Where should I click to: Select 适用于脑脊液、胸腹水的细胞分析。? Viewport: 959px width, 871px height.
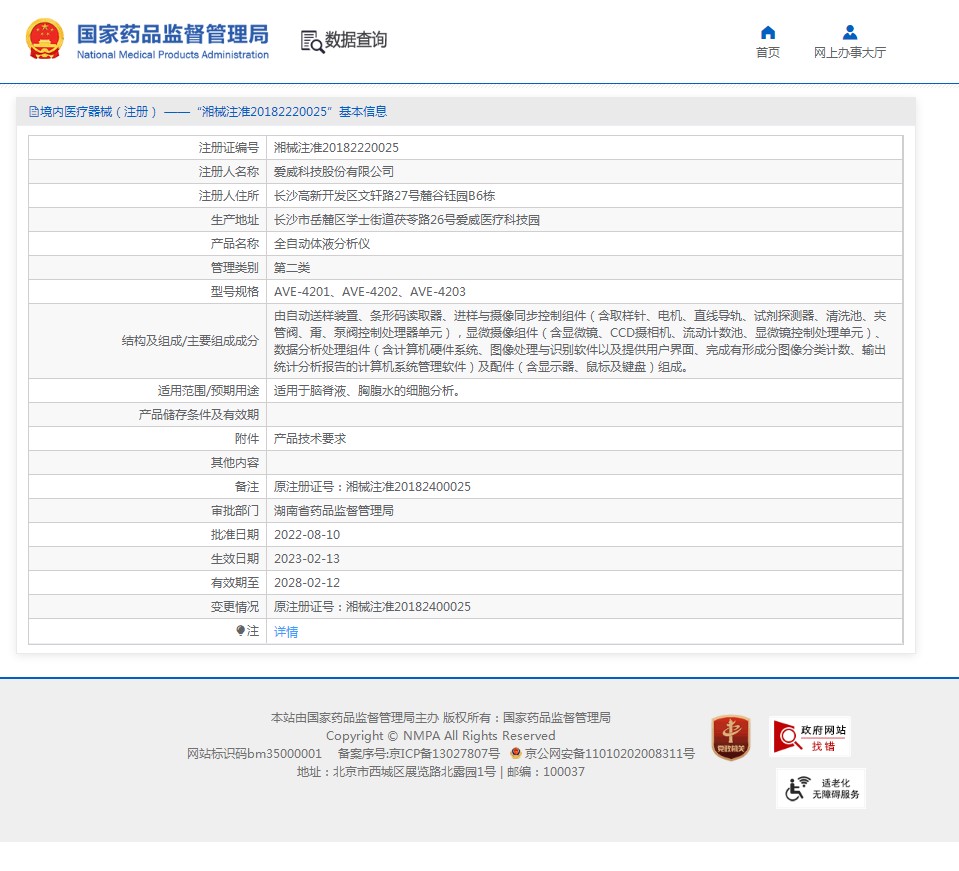[x=367, y=390]
